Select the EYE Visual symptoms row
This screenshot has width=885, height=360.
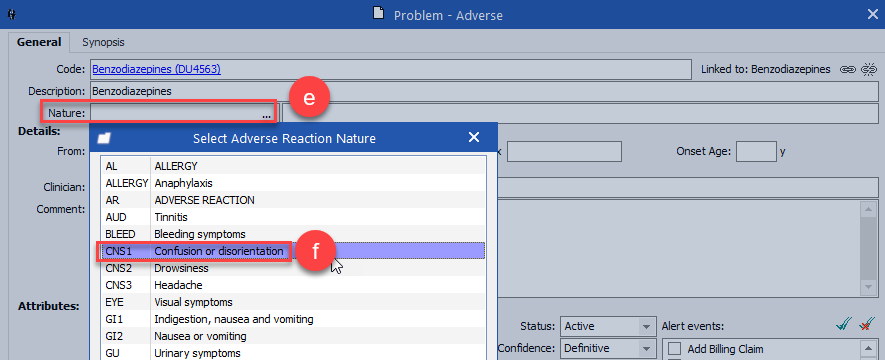[293, 302]
